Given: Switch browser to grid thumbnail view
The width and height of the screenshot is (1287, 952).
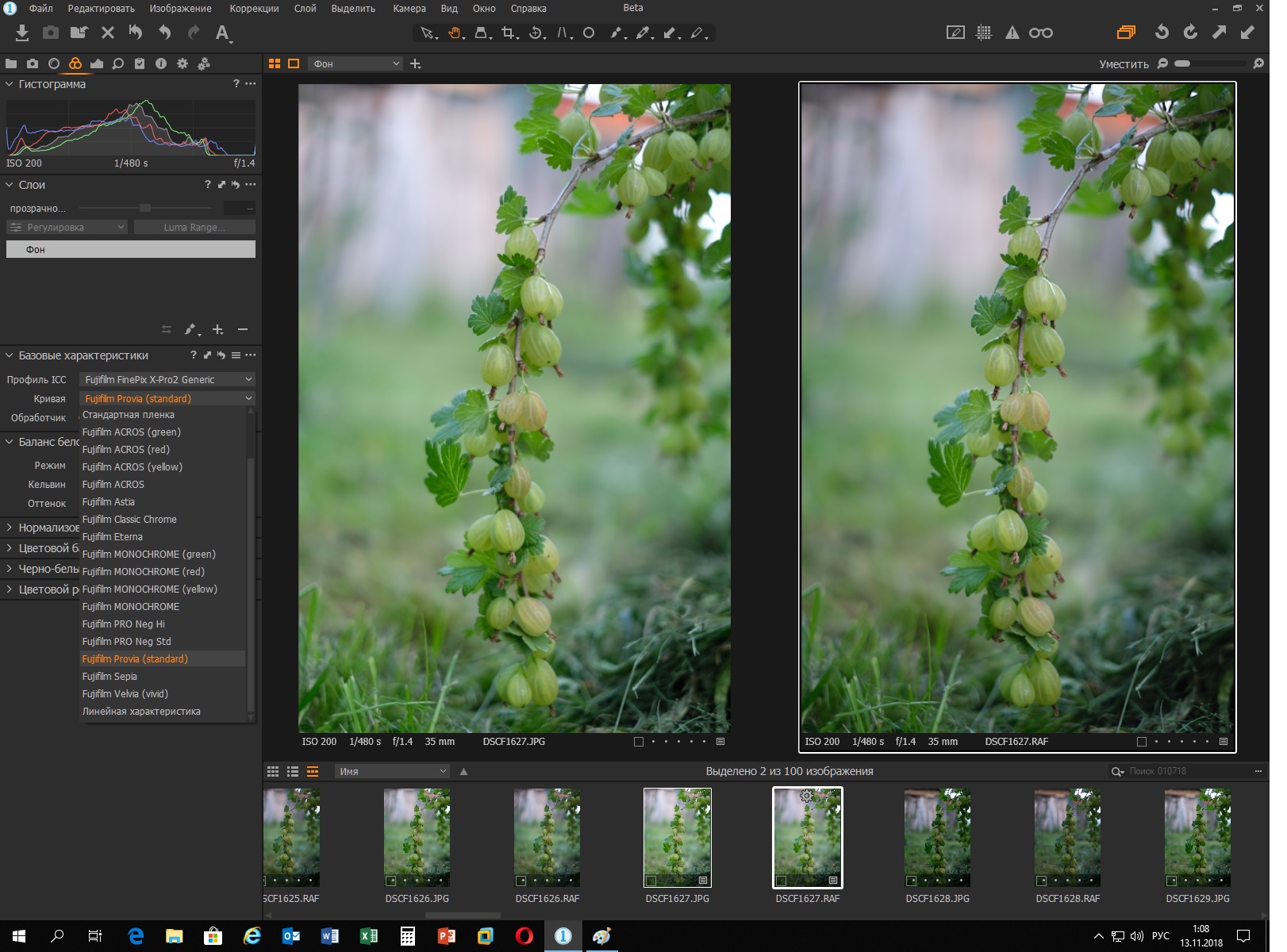Looking at the screenshot, I should tap(273, 771).
